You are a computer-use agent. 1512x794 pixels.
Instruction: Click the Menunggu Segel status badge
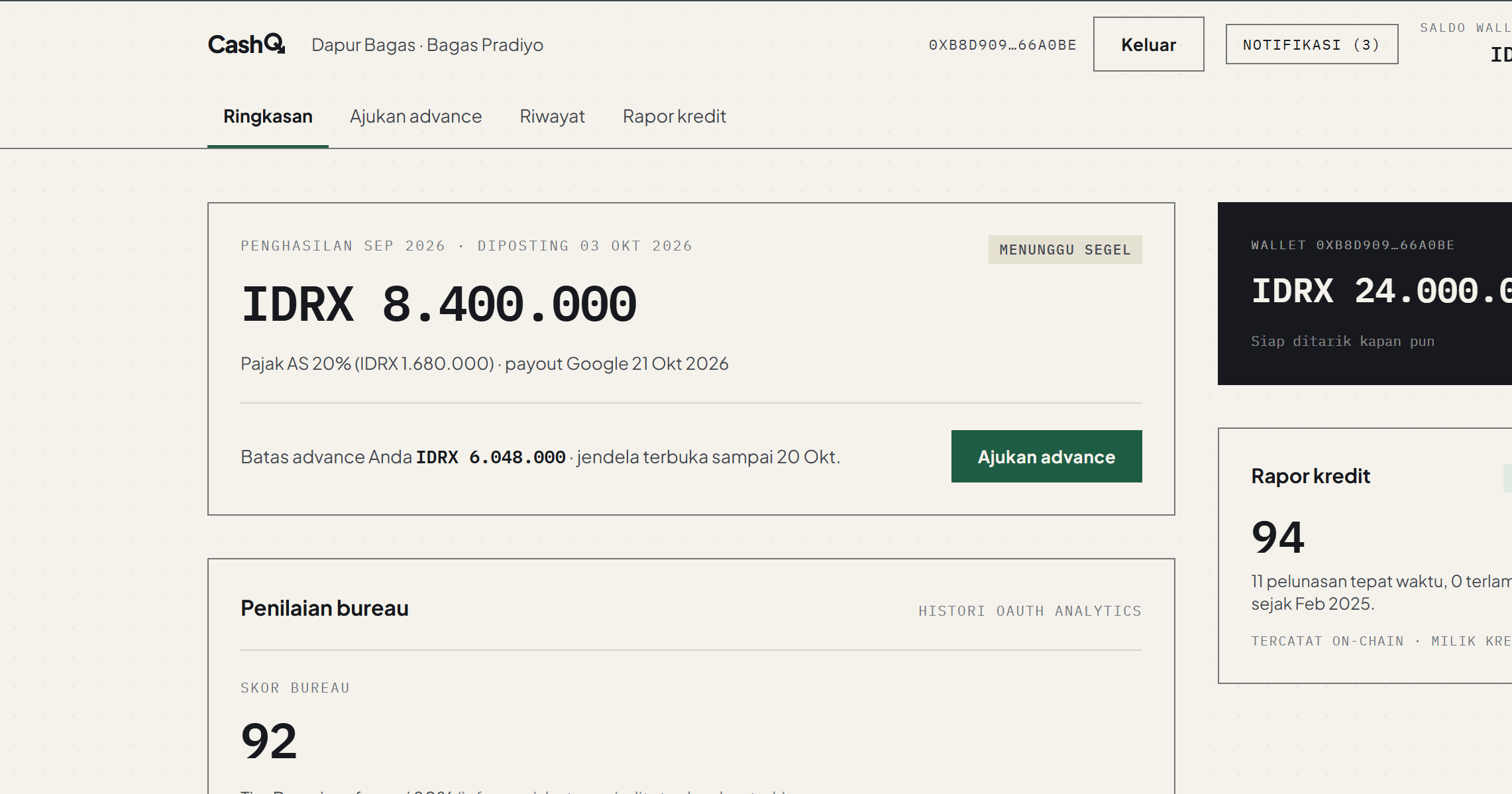[1065, 250]
